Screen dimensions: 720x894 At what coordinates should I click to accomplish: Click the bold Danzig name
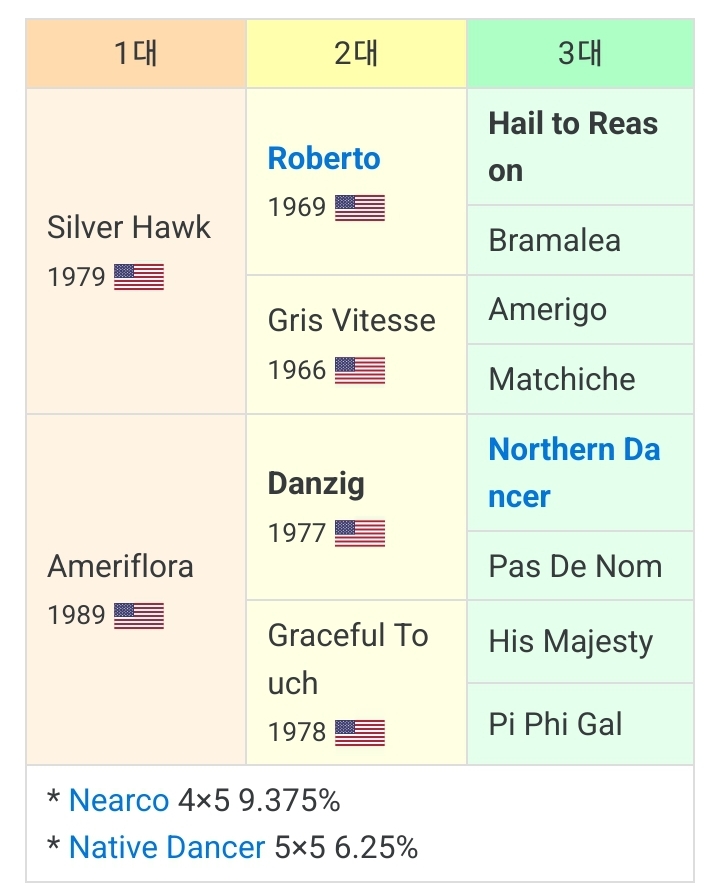316,484
